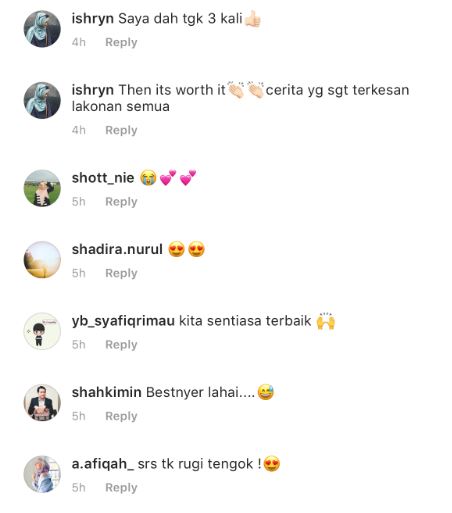
Task: Open username link yb_syafiqrimau
Action: click(x=123, y=321)
